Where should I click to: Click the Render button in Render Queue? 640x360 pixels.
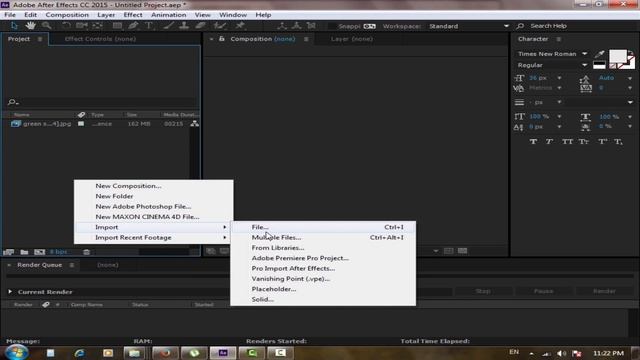[604, 291]
